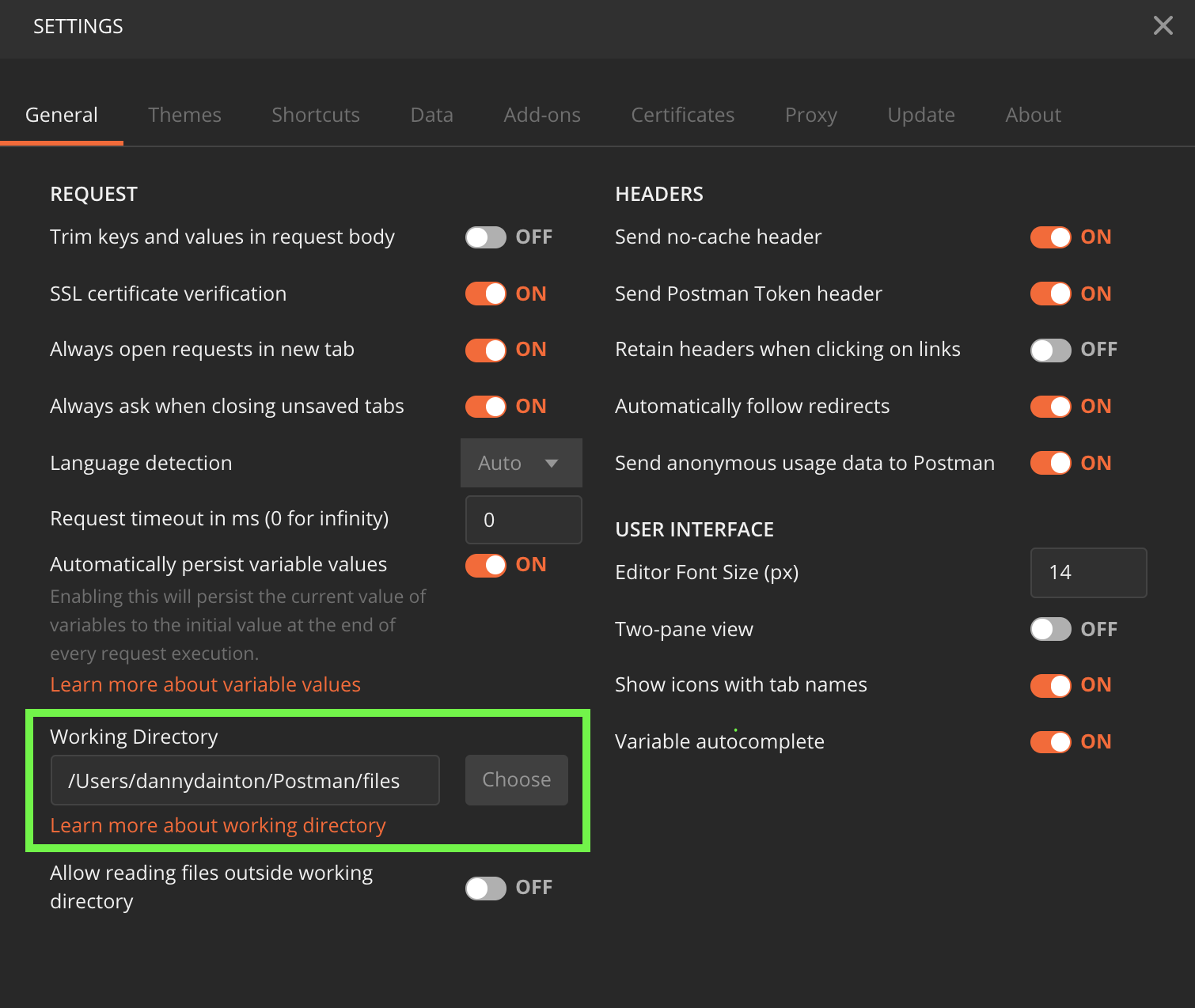Click the Request timeout input field
Image resolution: width=1195 pixels, height=1008 pixels.
point(524,520)
